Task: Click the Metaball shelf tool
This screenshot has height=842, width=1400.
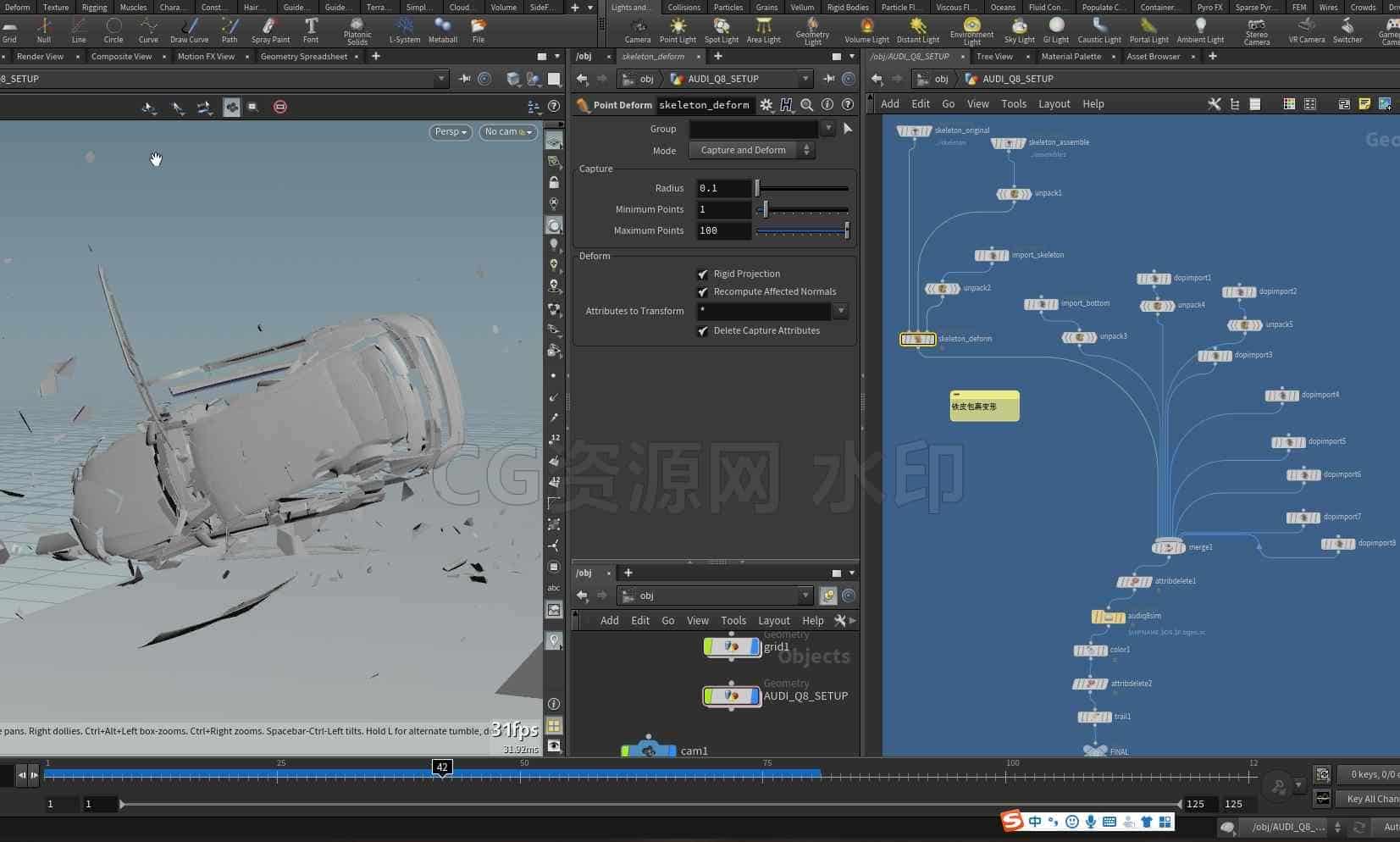Action: (442, 30)
